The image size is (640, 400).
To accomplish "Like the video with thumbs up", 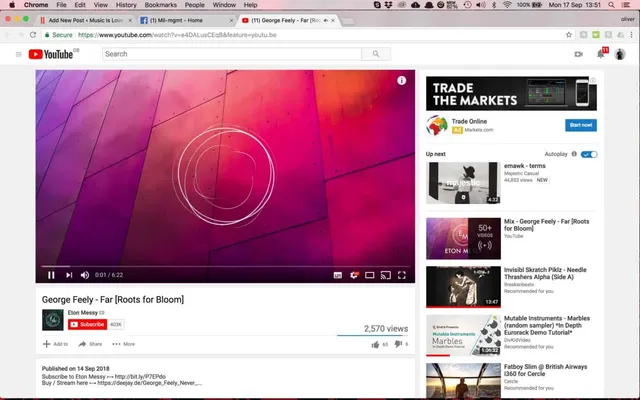I will [x=375, y=344].
